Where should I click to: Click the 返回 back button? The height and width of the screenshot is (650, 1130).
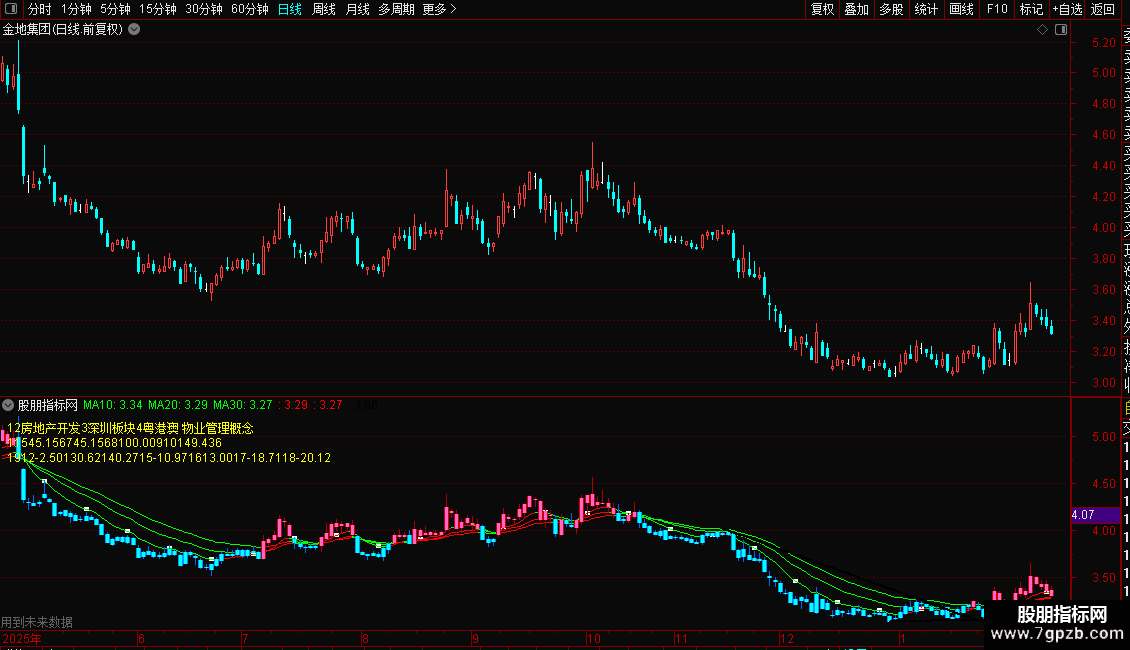[x=1103, y=9]
